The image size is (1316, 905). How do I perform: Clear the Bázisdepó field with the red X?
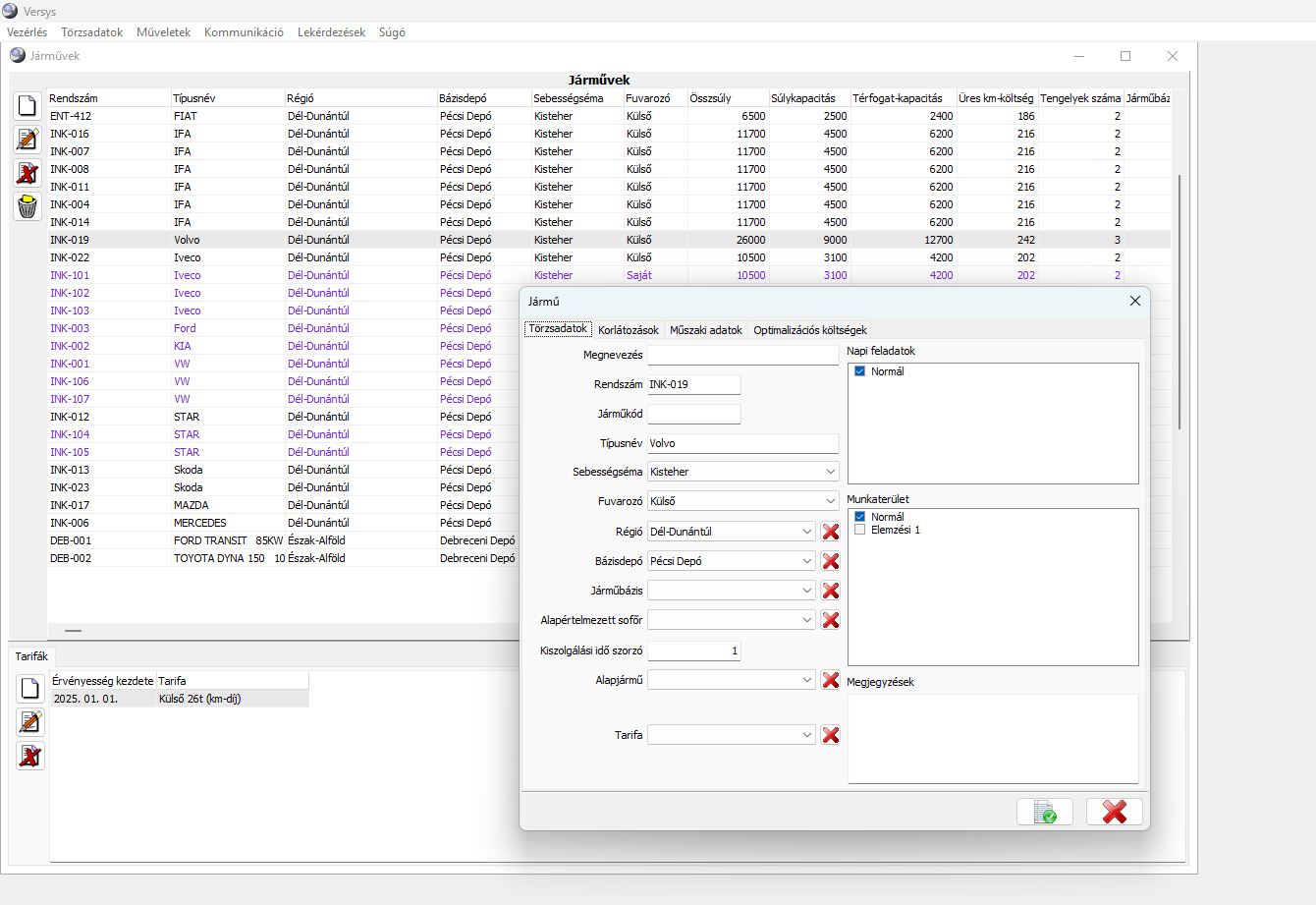click(x=831, y=561)
